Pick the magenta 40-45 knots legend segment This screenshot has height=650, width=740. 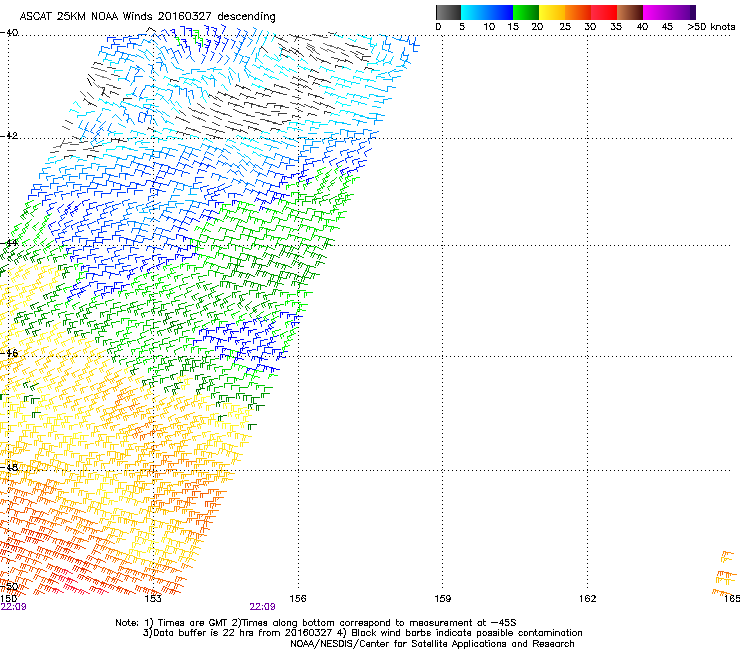[x=656, y=12]
